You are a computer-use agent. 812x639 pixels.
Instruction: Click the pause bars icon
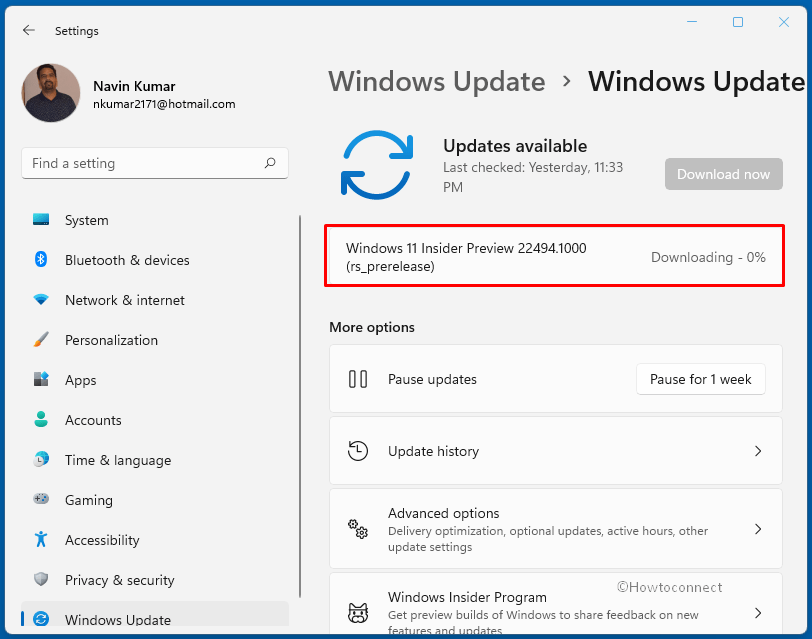(358, 379)
